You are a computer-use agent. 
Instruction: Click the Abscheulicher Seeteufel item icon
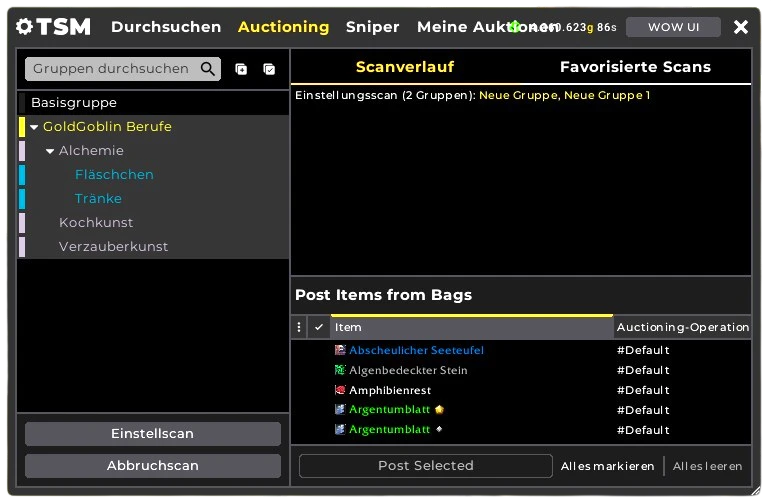point(340,350)
